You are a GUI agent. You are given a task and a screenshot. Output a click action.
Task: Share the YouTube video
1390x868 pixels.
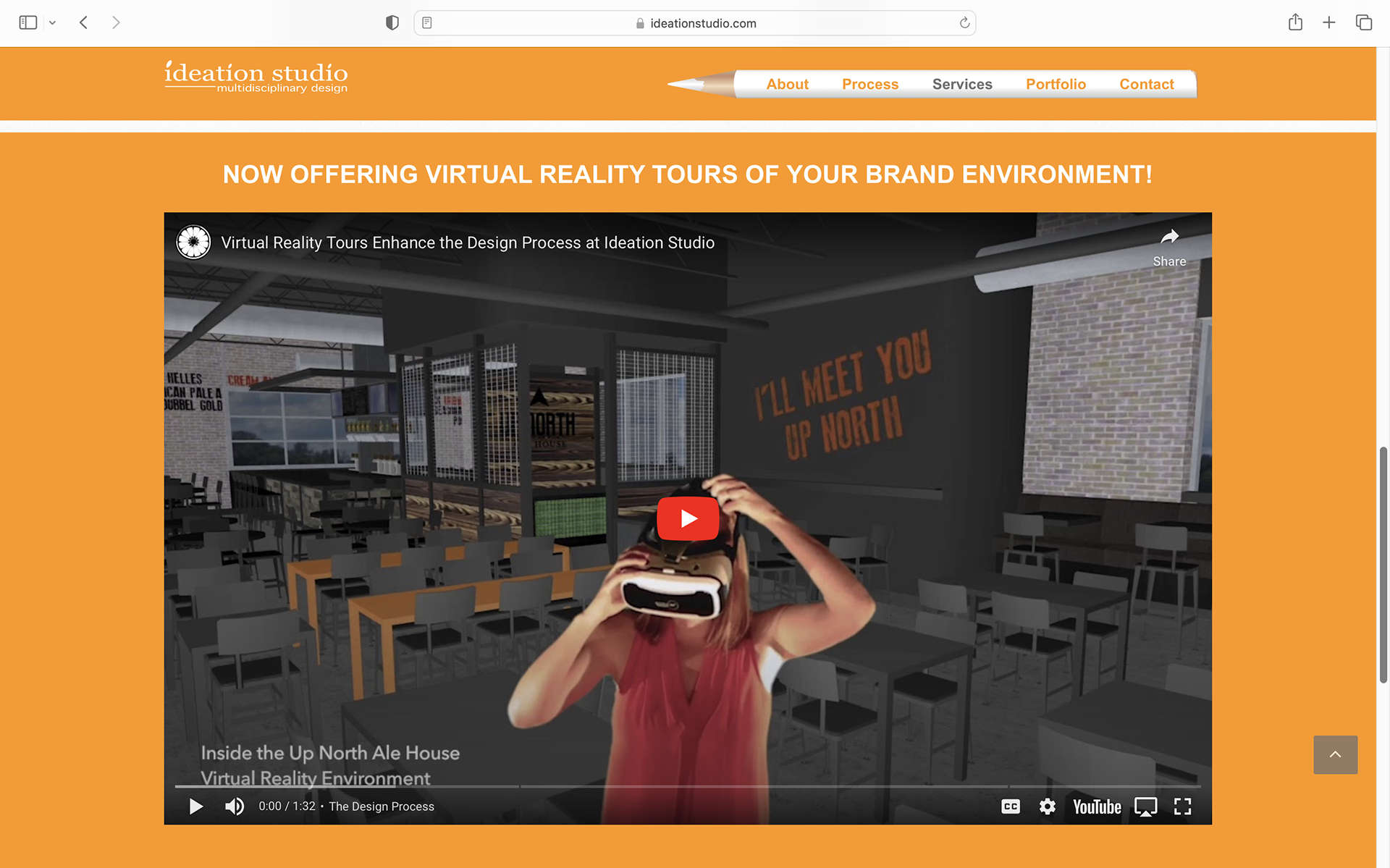(x=1169, y=248)
